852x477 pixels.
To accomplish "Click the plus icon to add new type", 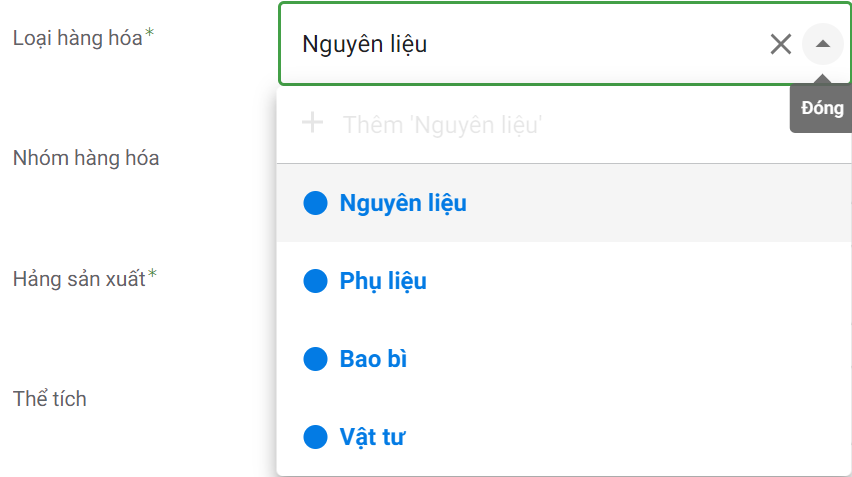I will 313,123.
